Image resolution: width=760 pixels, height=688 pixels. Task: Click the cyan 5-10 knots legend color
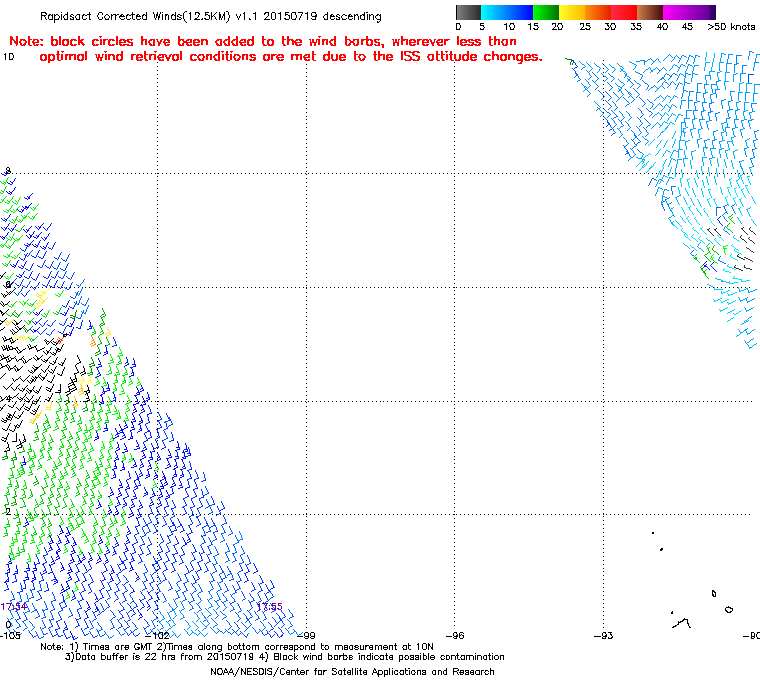(494, 13)
